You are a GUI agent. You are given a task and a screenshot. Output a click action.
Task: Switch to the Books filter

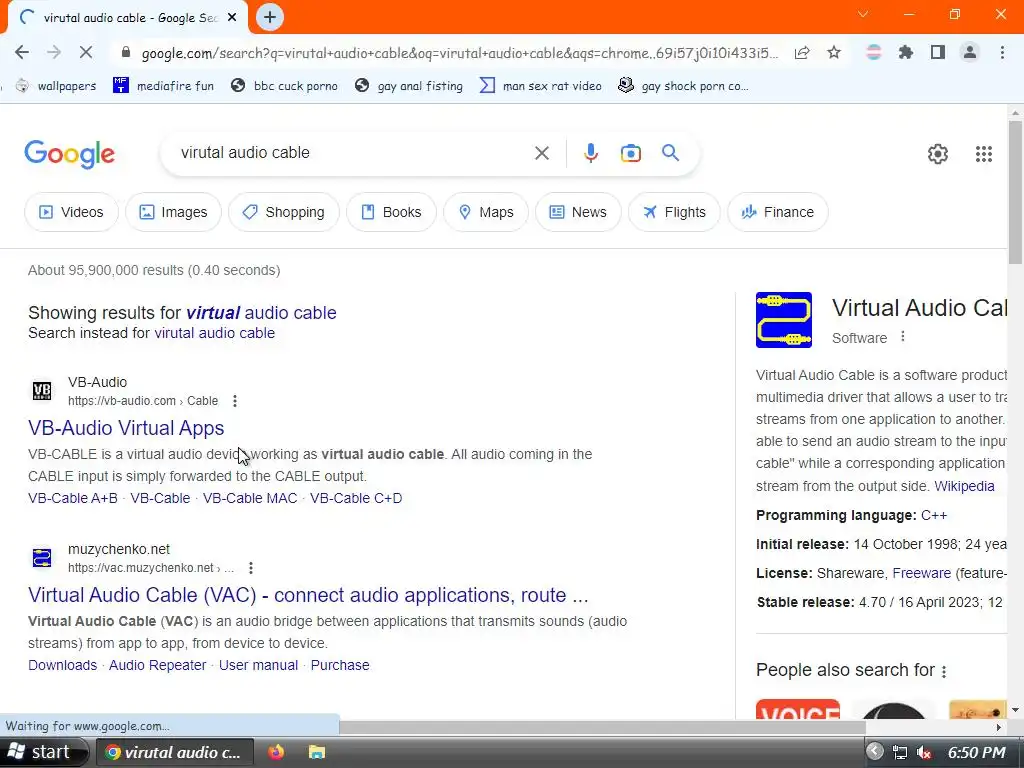391,212
